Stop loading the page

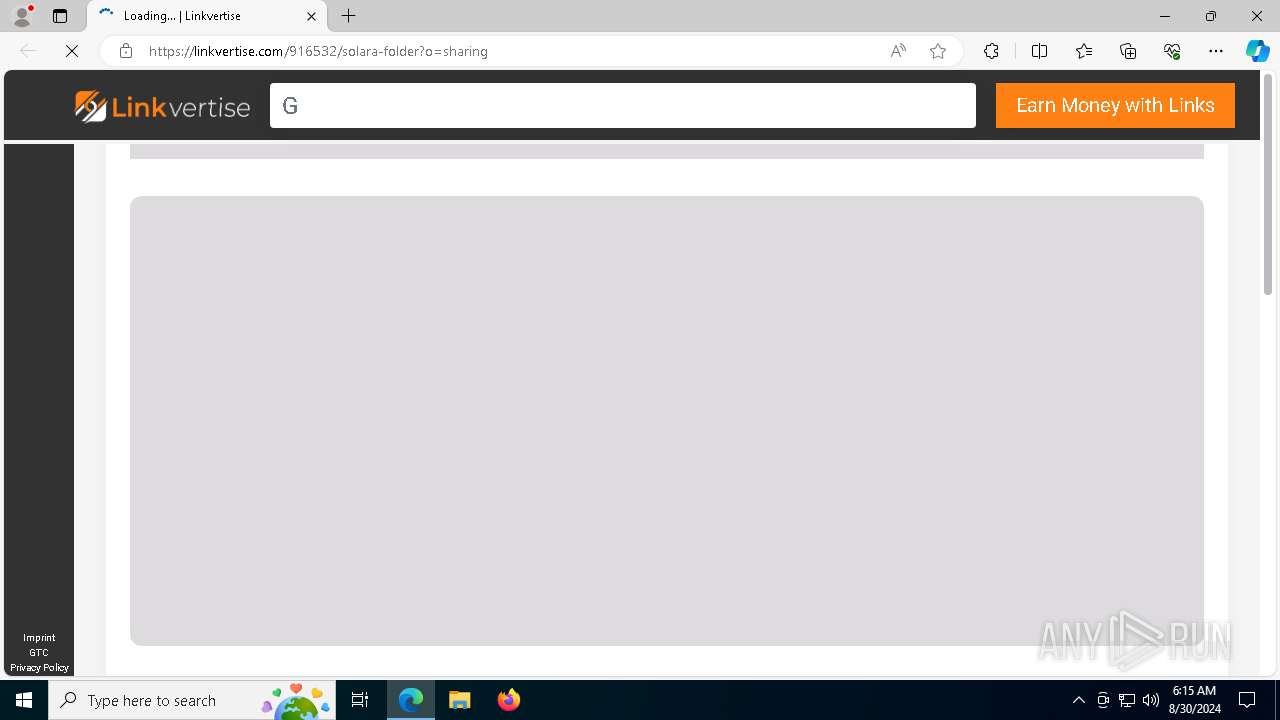coord(72,51)
